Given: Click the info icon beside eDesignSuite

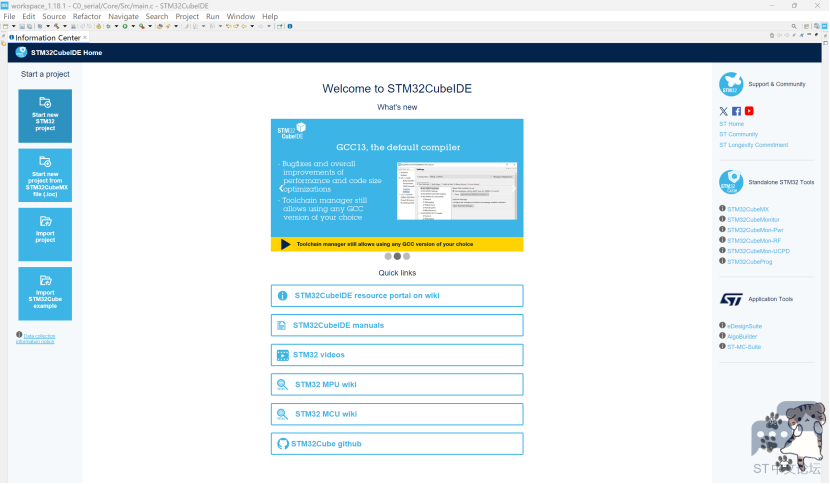Looking at the screenshot, I should tap(722, 326).
